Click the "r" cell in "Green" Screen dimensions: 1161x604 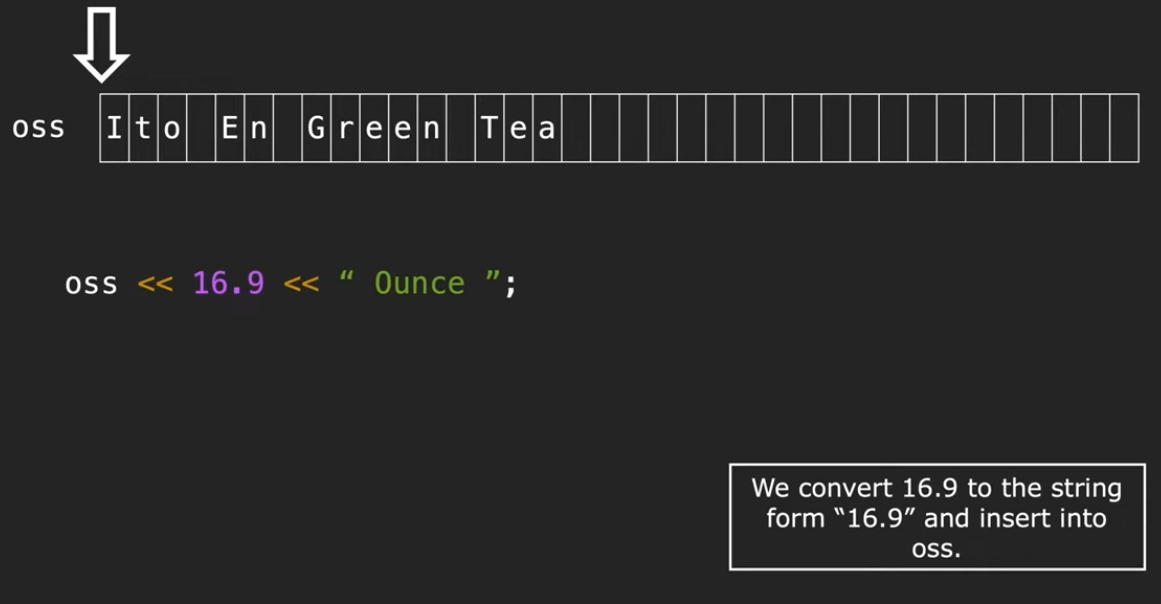click(x=345, y=128)
